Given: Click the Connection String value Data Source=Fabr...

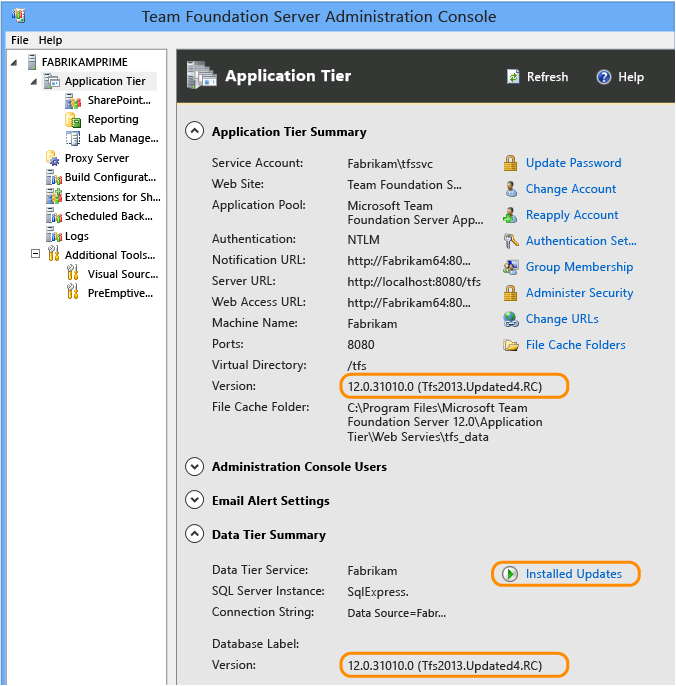Looking at the screenshot, I should (396, 613).
